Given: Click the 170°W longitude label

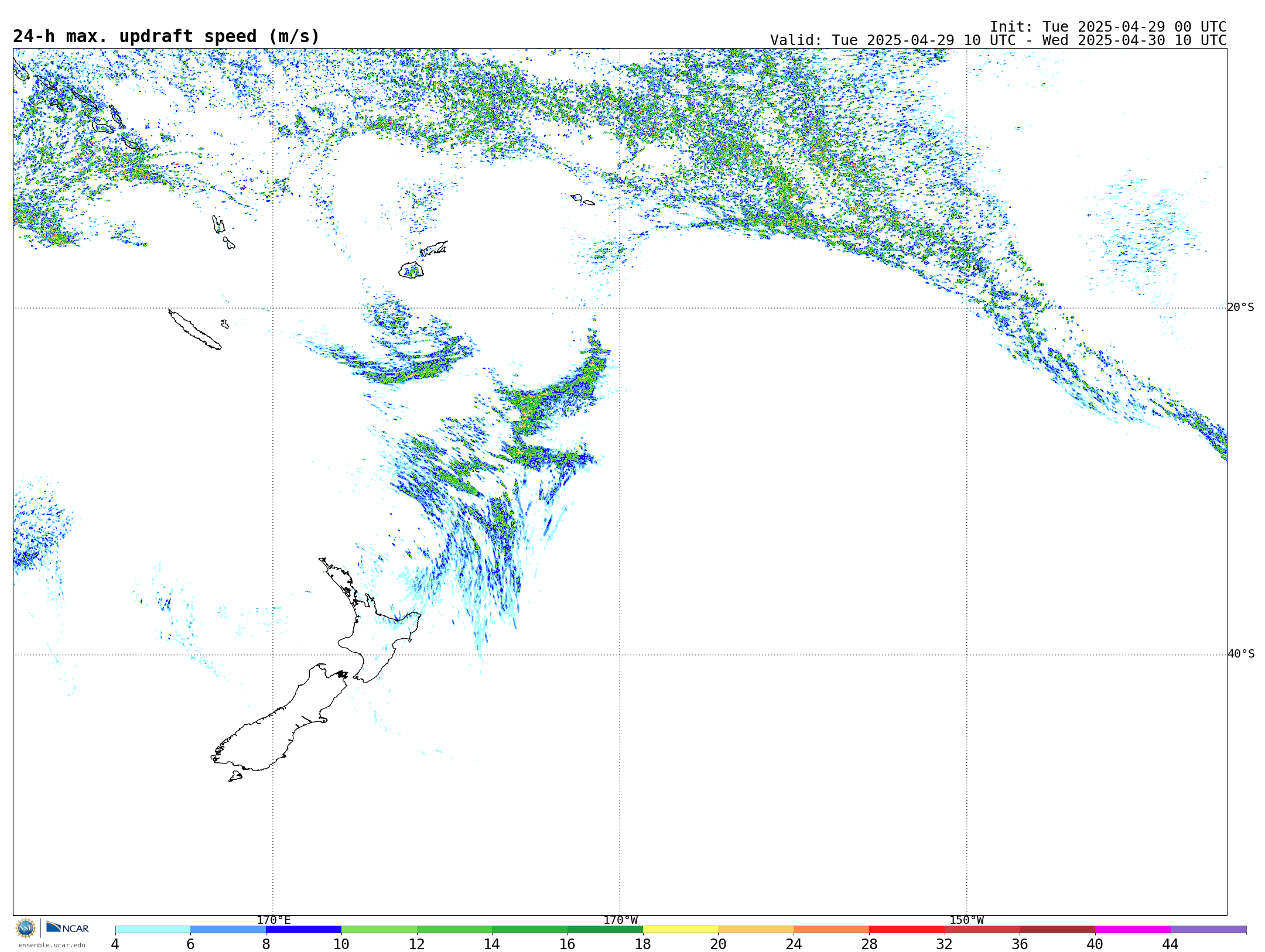Looking at the screenshot, I should click(620, 920).
